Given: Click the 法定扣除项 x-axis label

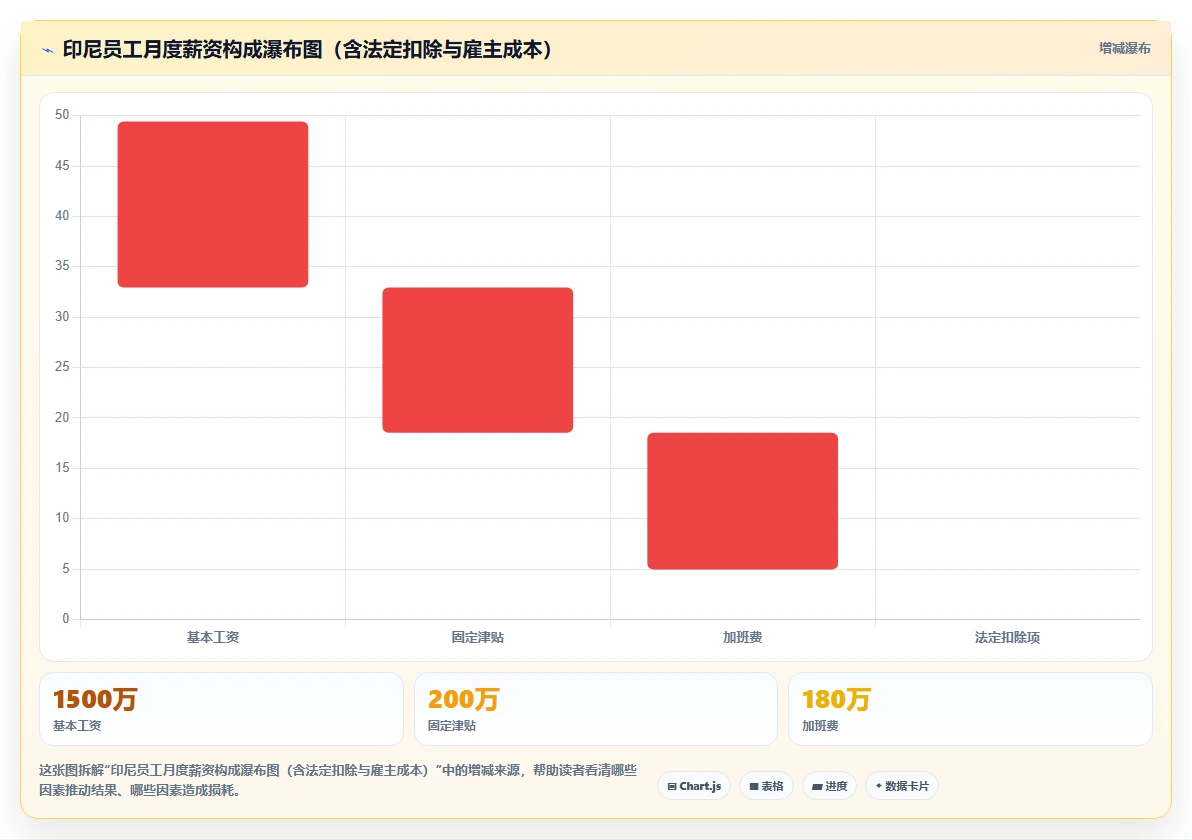Looking at the screenshot, I should [x=1007, y=637].
